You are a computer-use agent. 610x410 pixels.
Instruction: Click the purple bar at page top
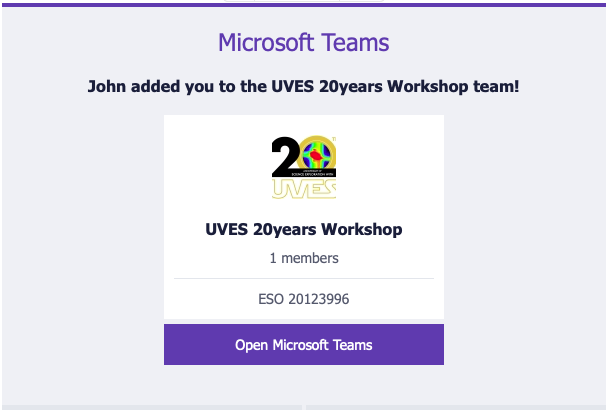(304, 5)
